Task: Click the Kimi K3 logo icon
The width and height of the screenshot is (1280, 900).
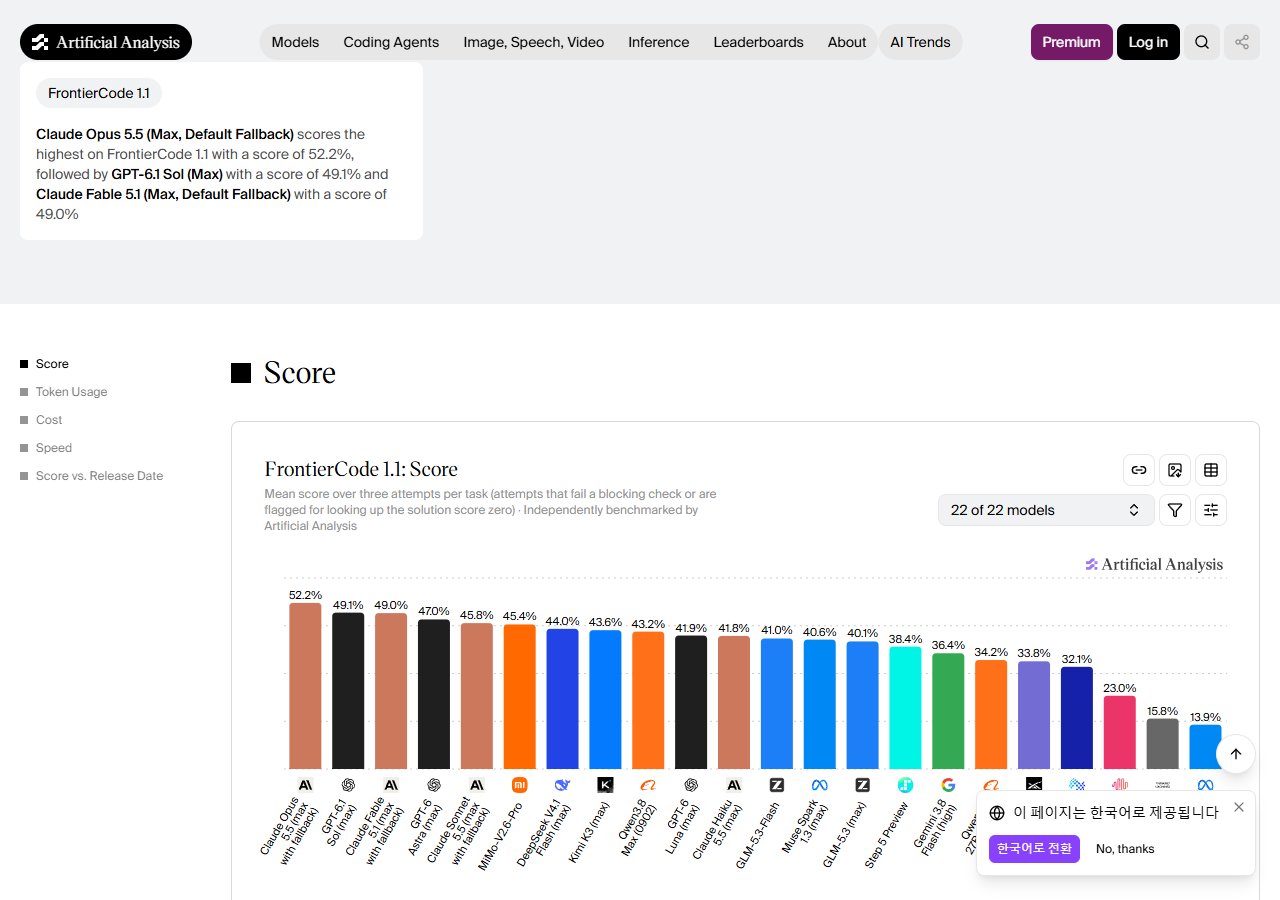Action: pos(605,785)
